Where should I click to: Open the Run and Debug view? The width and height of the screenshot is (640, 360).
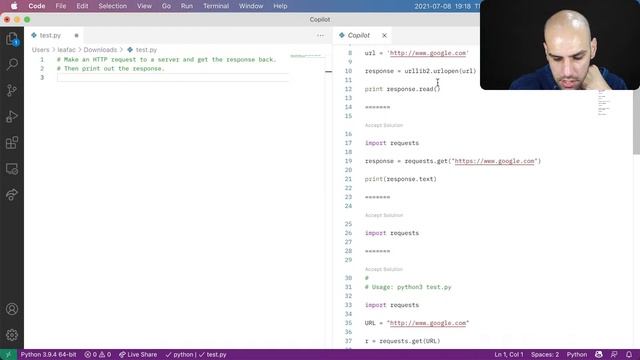[12, 116]
